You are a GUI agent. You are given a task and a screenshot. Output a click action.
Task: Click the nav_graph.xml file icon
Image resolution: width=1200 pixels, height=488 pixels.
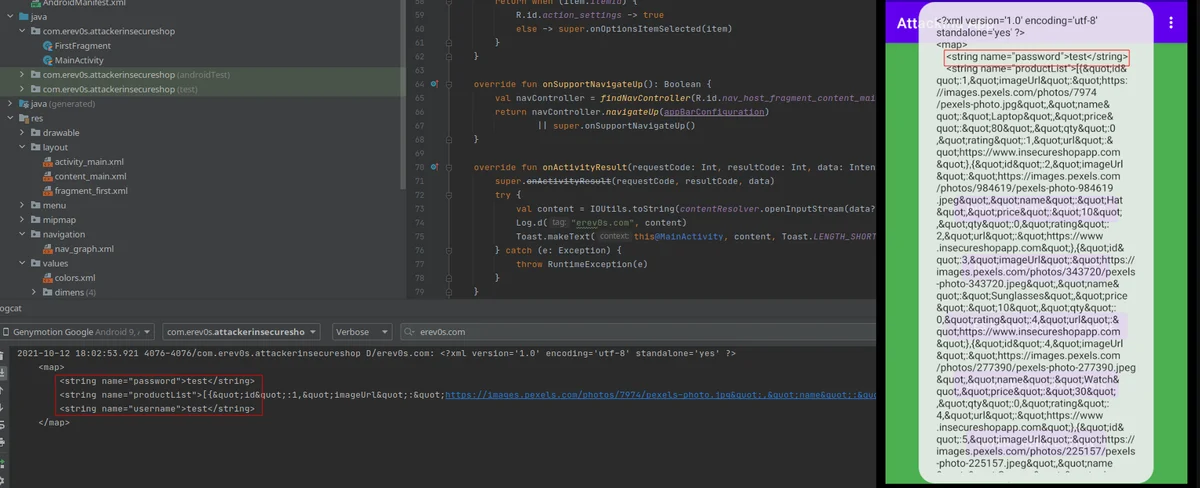(x=48, y=249)
